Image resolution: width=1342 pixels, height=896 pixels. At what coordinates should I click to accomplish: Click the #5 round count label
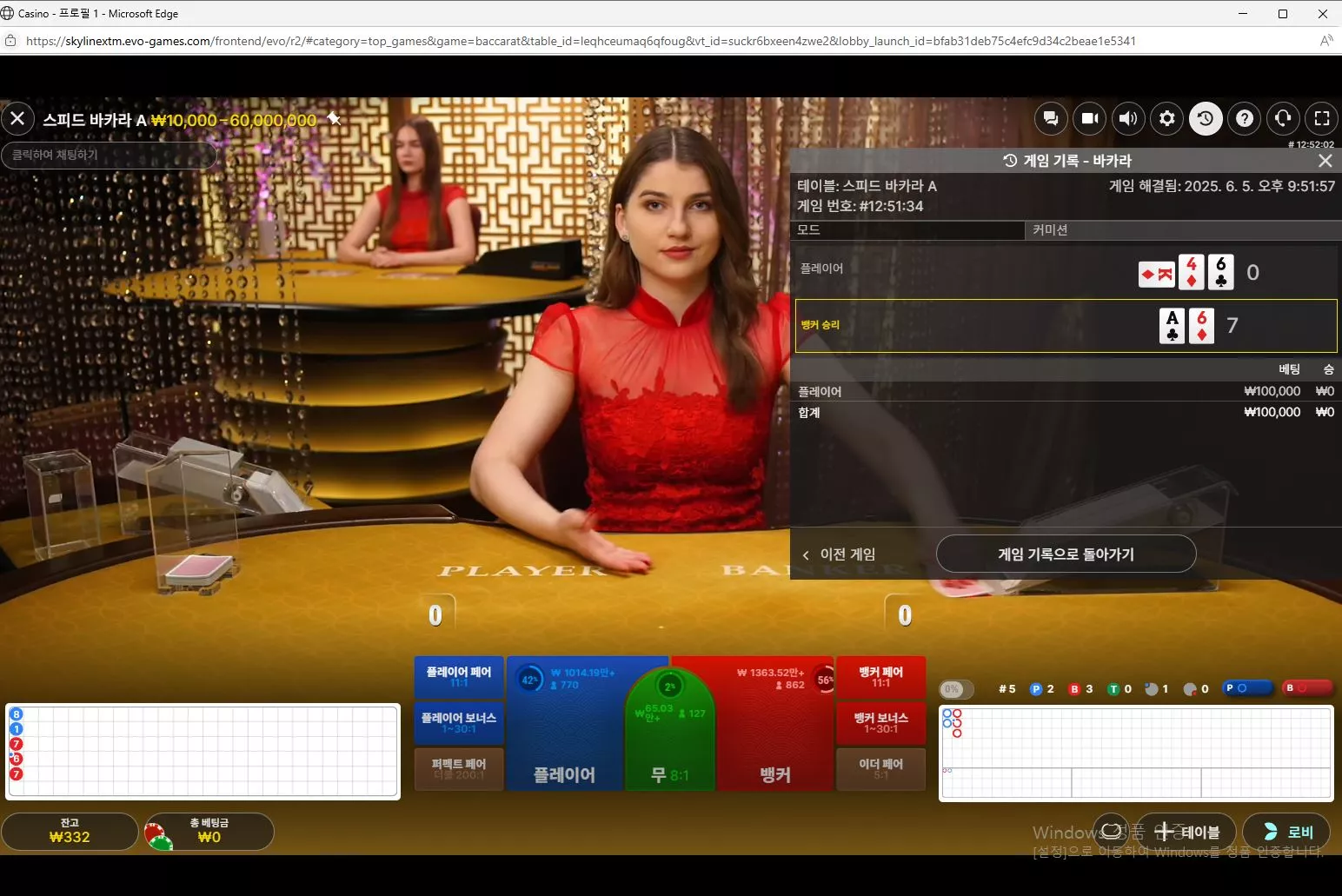(1006, 689)
